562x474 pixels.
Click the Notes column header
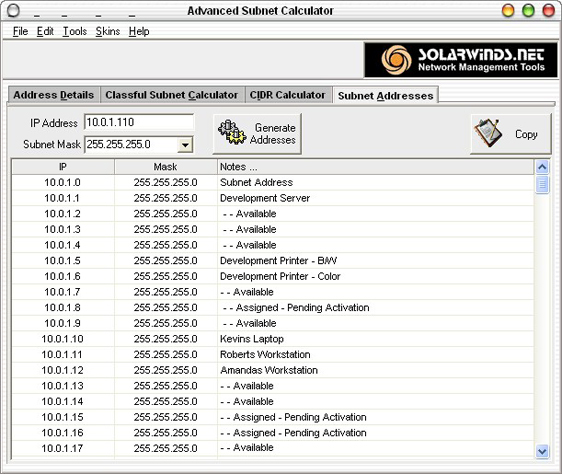pyautogui.click(x=375, y=167)
